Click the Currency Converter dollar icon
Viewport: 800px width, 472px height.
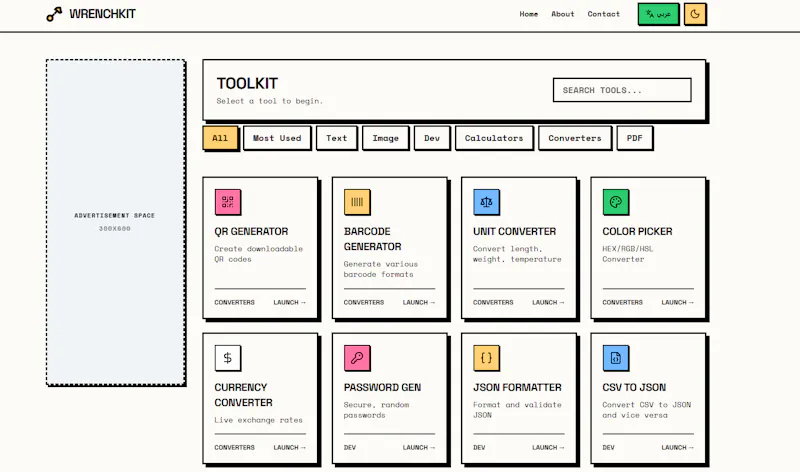click(x=228, y=358)
